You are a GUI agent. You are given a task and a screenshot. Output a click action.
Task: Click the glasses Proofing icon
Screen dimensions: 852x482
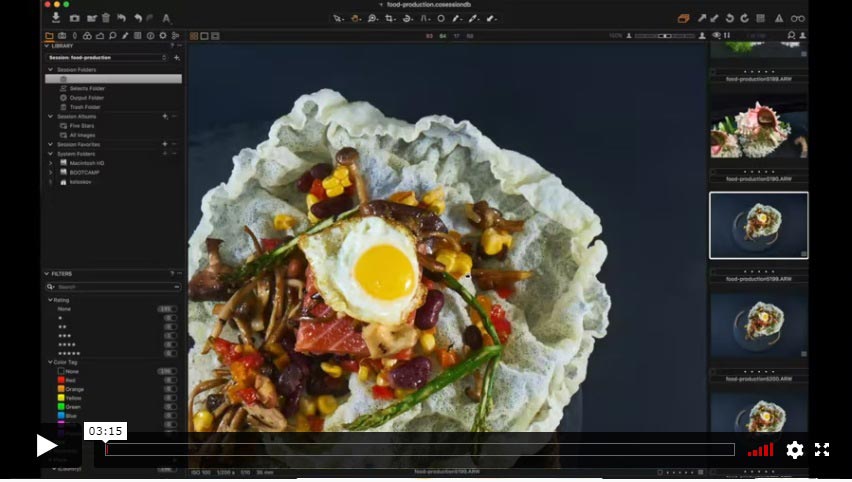pyautogui.click(x=798, y=18)
